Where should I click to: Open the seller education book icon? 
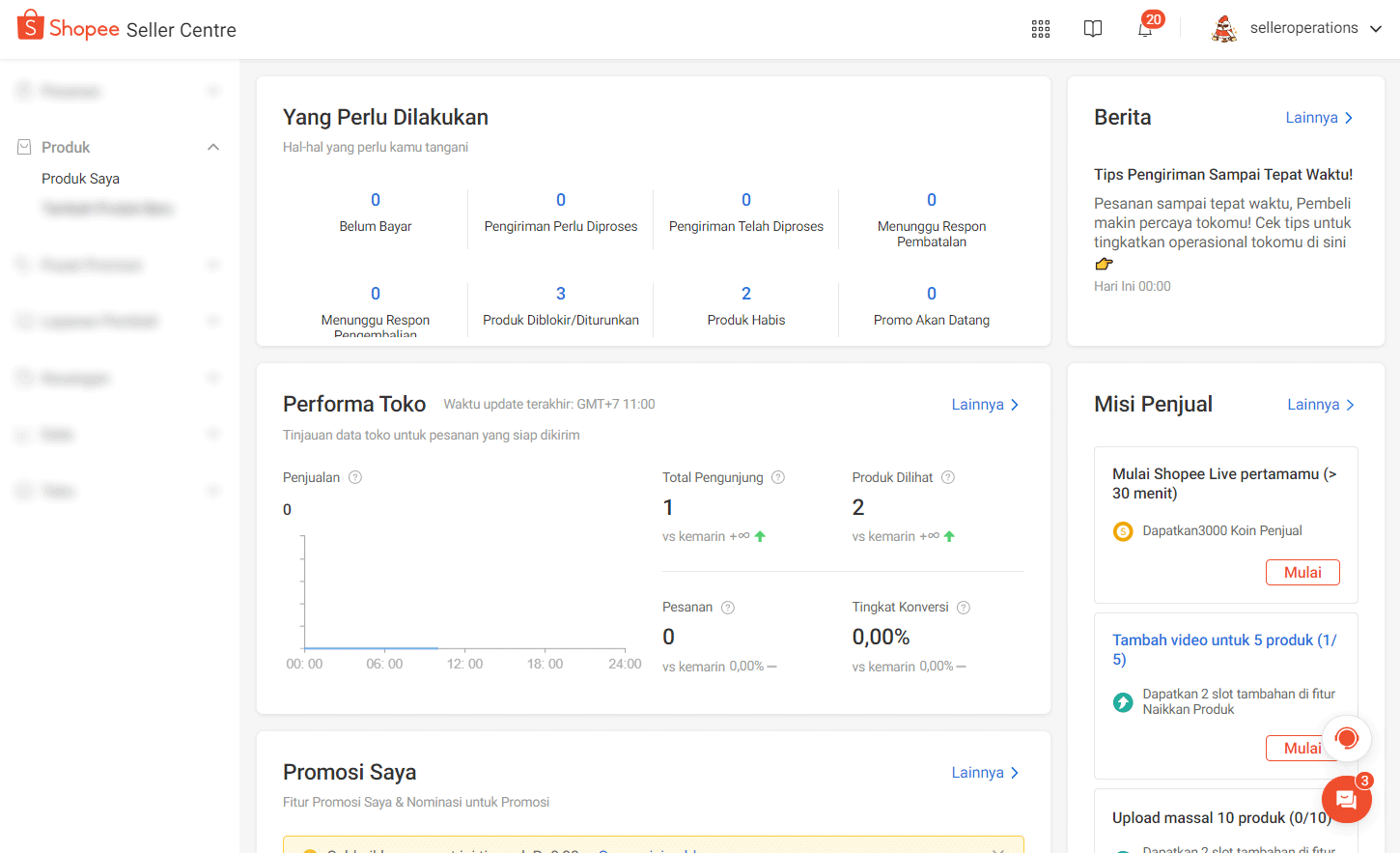click(x=1092, y=29)
